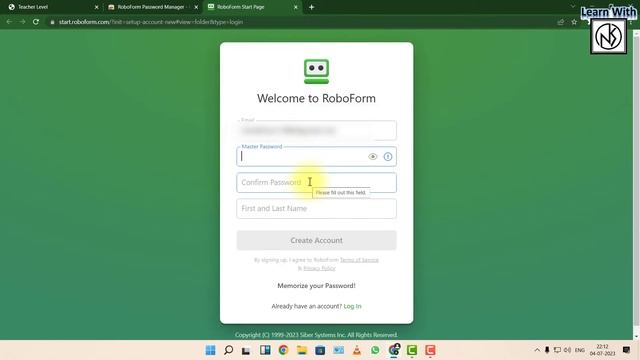640x360 pixels.
Task: Click the microphone tray icon
Action: (x=547, y=350)
